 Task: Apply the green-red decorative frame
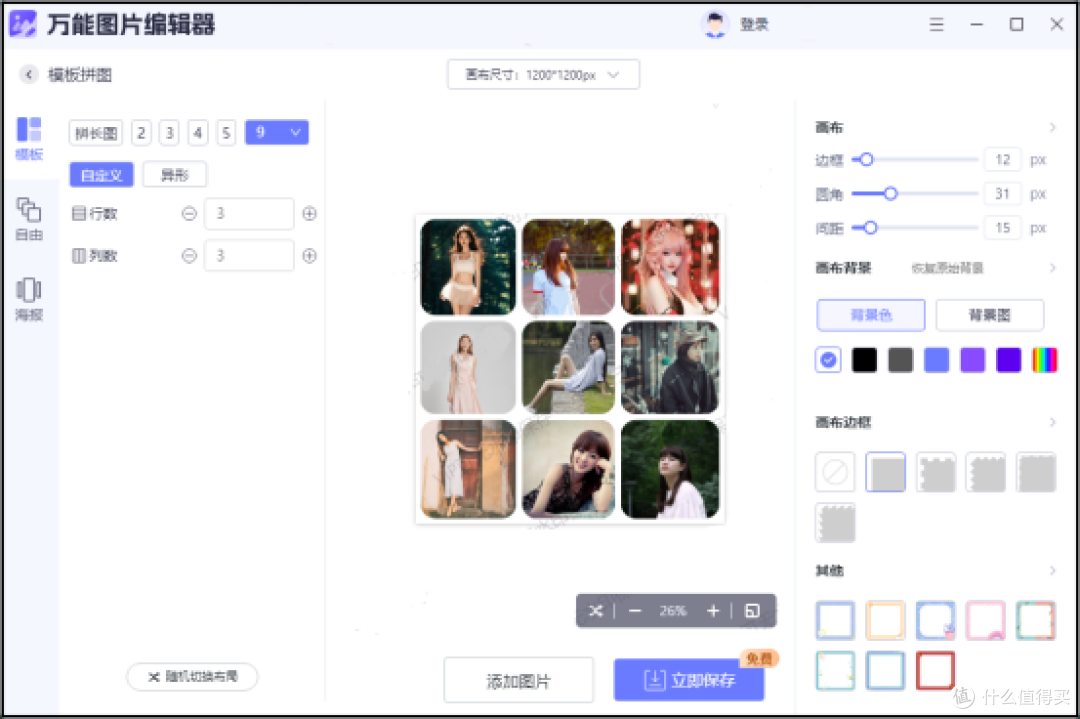pyautogui.click(x=1036, y=620)
